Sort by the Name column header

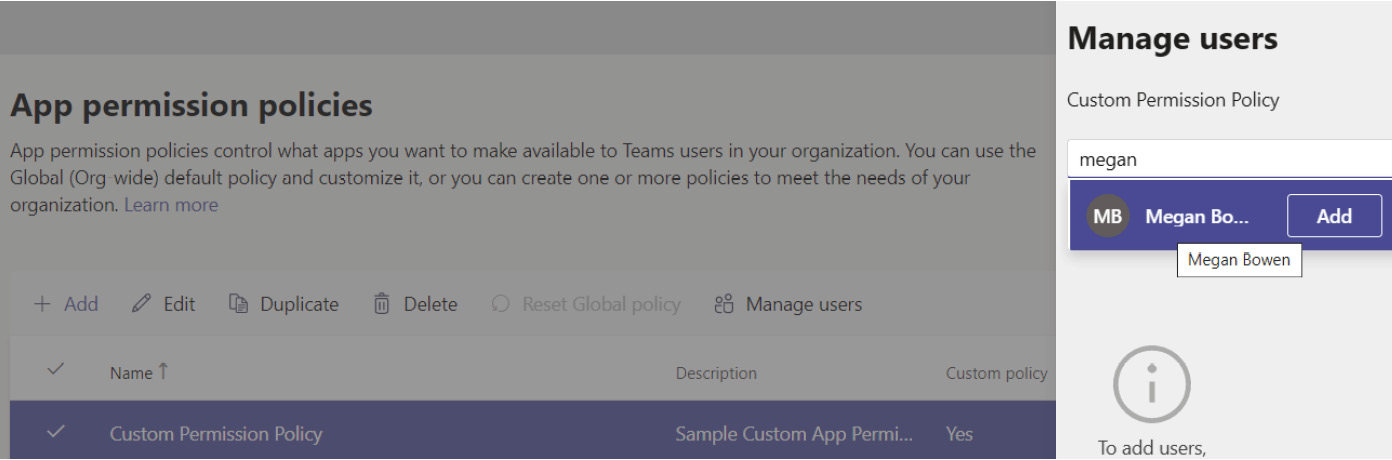point(131,373)
